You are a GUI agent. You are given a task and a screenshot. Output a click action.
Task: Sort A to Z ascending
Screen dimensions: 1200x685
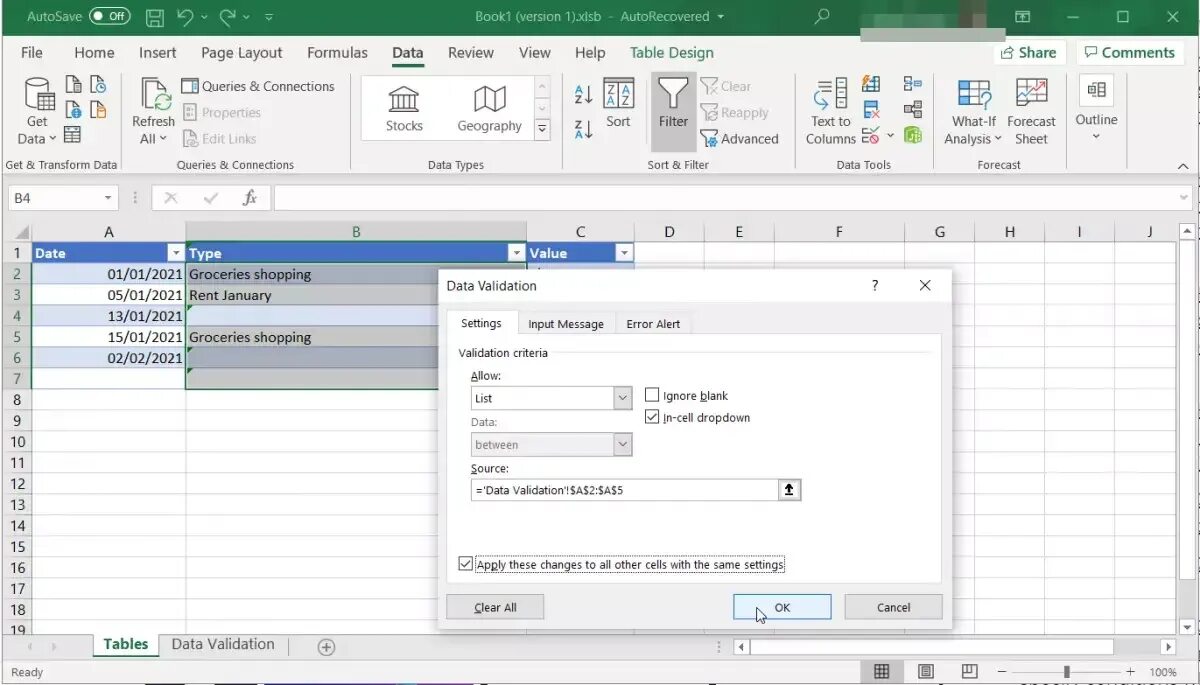click(x=584, y=95)
